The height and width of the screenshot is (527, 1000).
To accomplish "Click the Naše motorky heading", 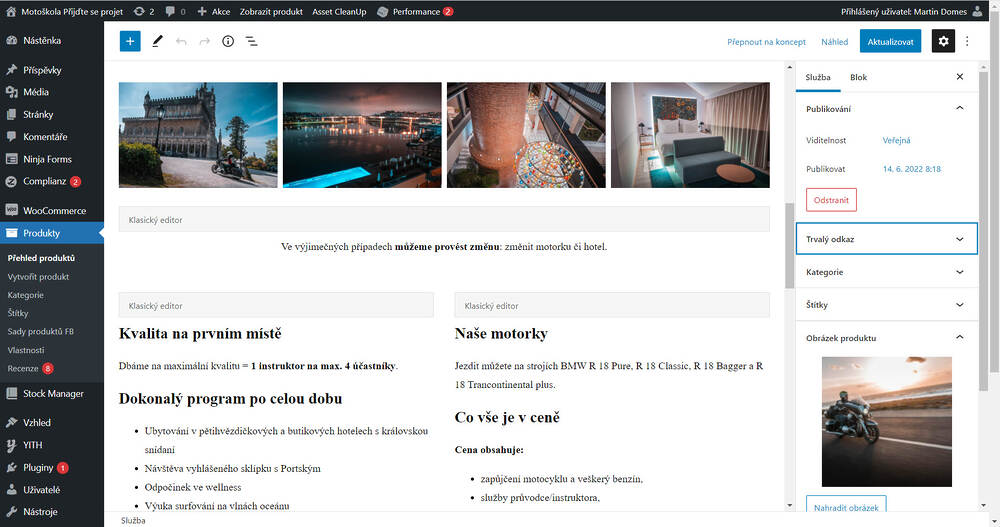I will (501, 334).
